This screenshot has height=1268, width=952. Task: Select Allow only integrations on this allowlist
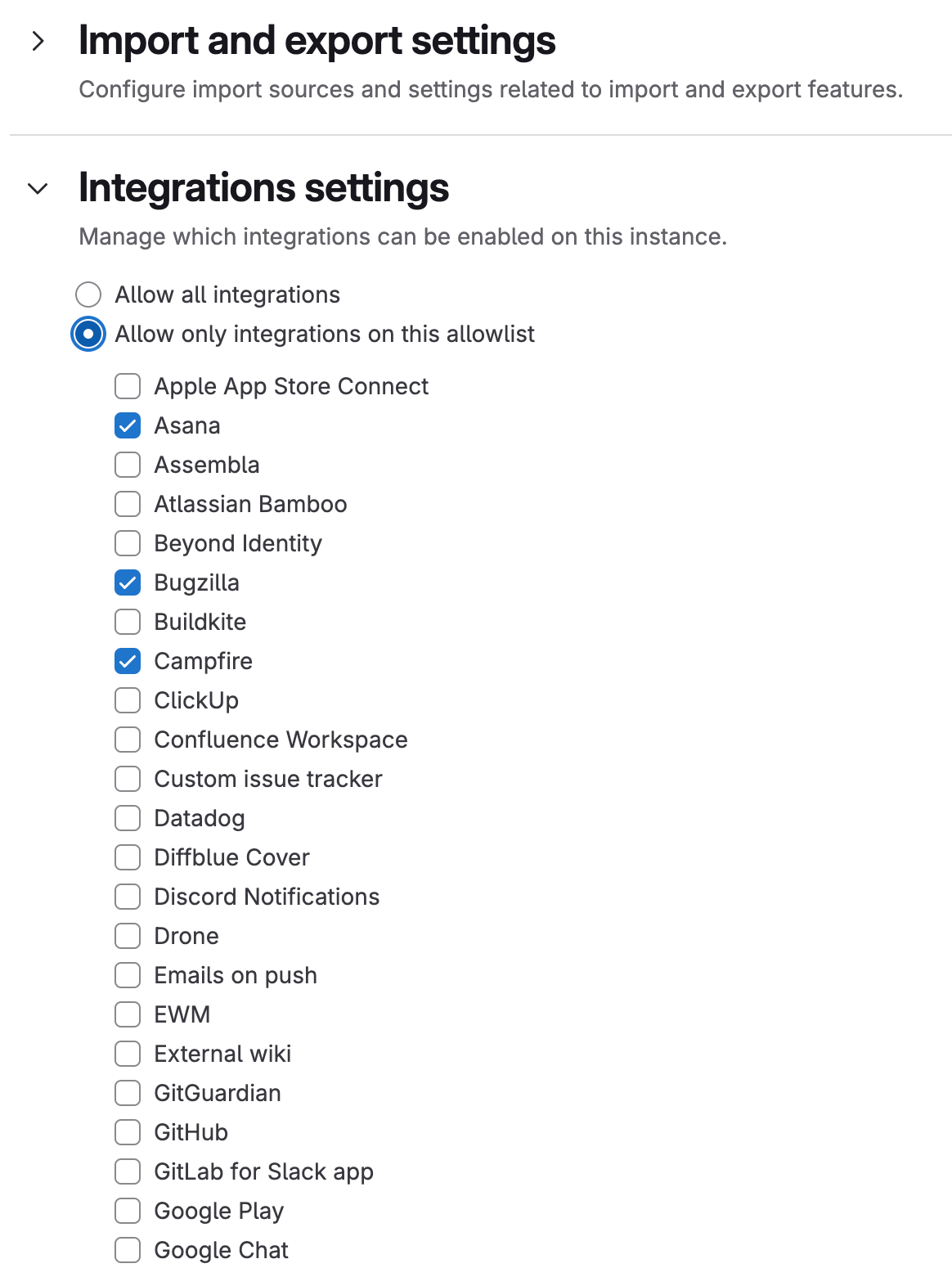point(88,334)
